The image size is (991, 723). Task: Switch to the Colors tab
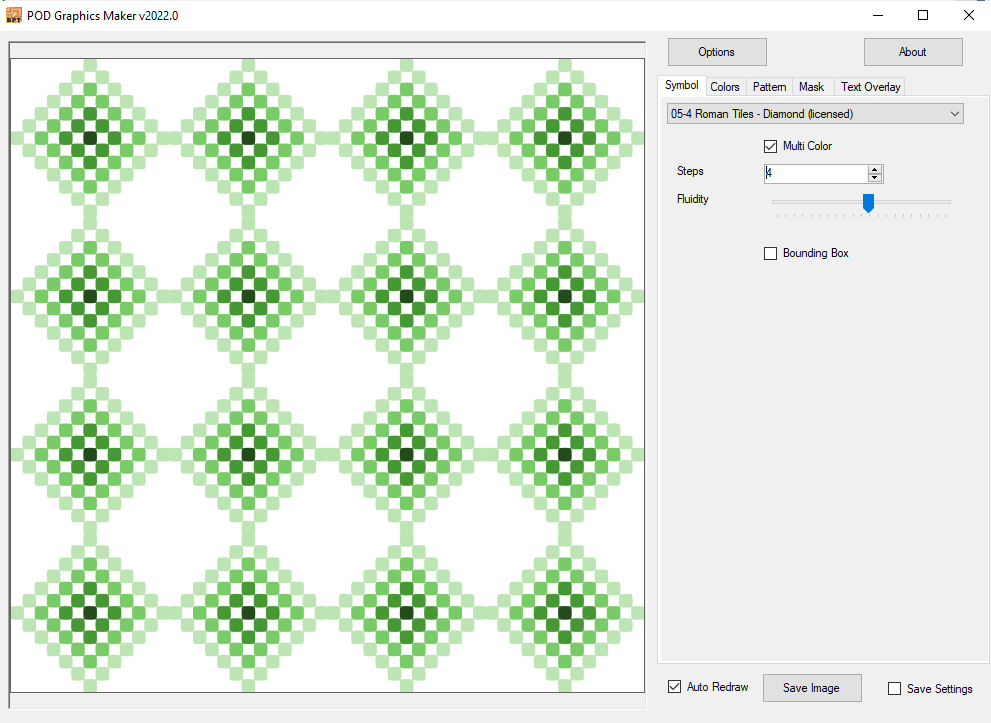pos(725,87)
